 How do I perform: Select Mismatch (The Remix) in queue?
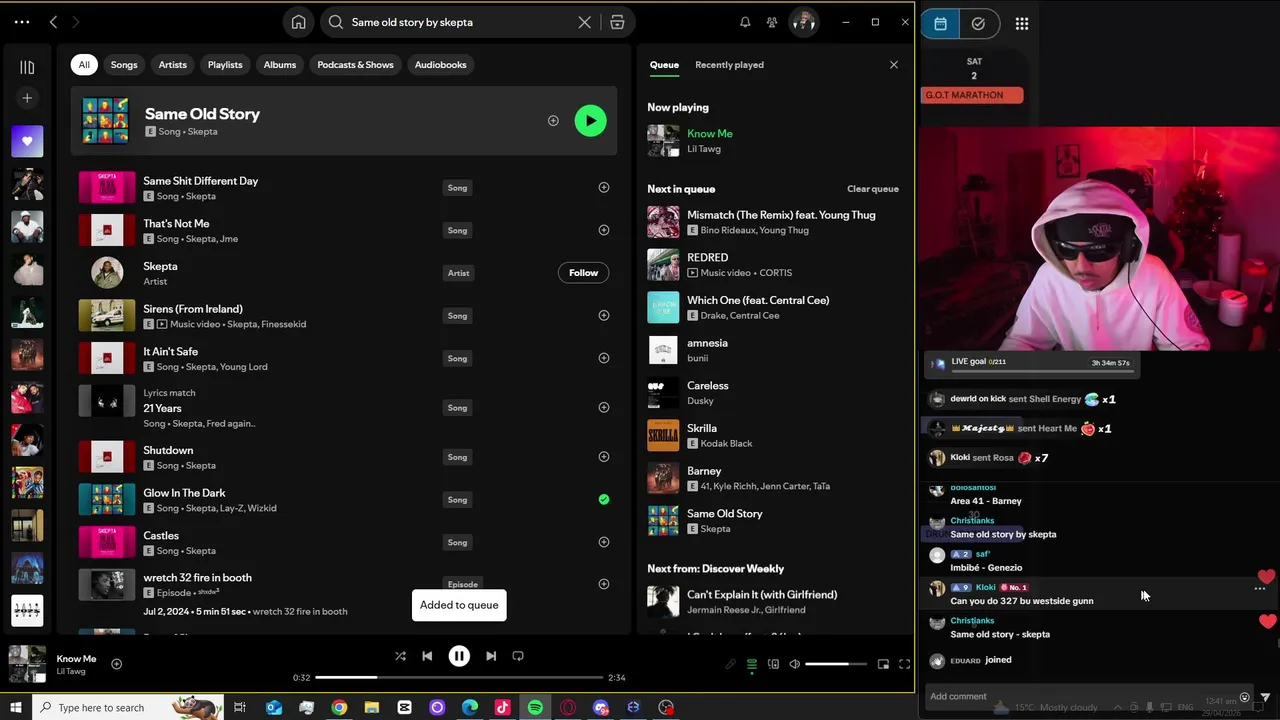coord(773,222)
